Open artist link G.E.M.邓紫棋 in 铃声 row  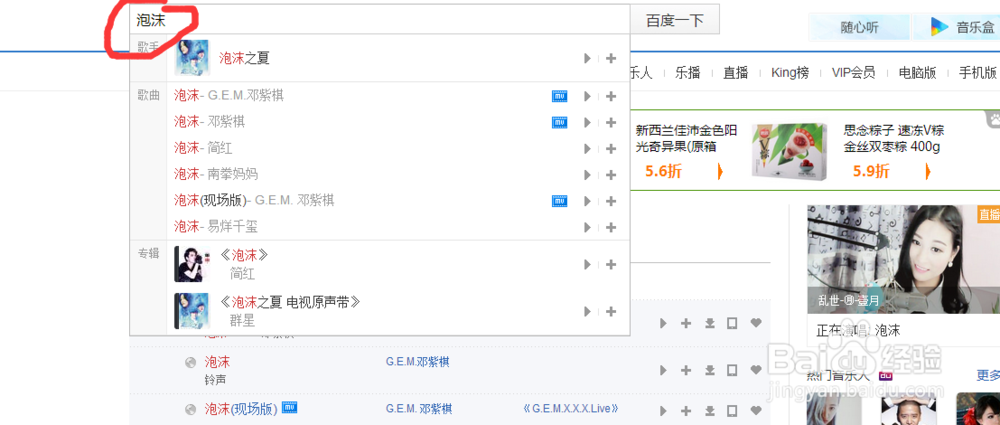417,362
